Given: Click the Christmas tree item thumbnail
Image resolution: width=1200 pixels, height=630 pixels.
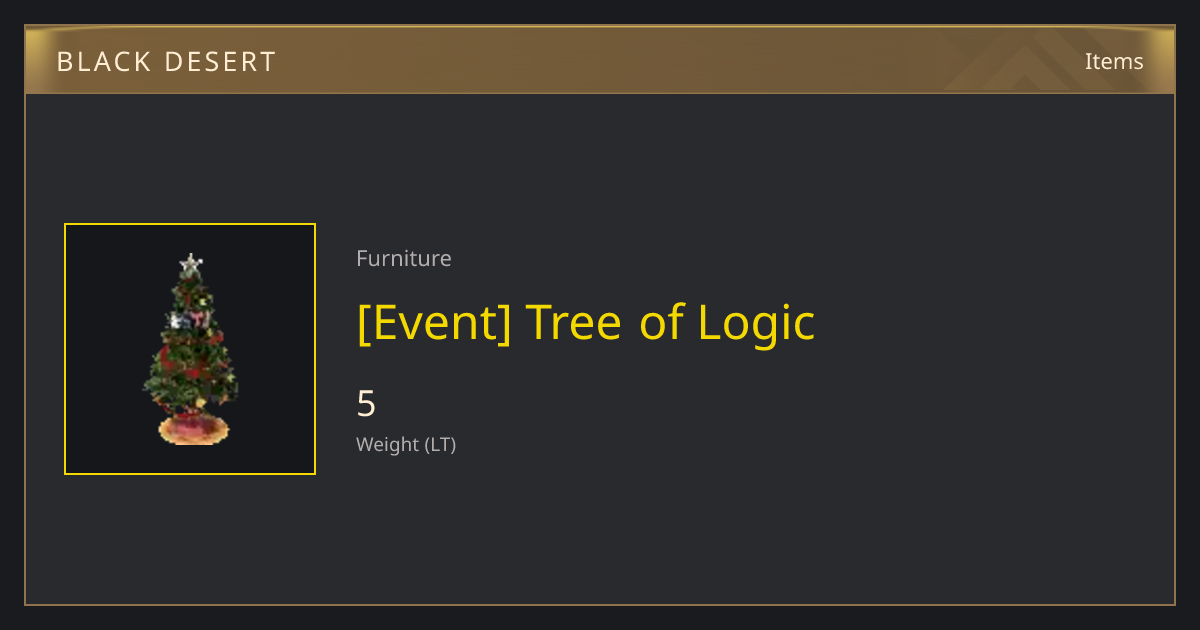Looking at the screenshot, I should pyautogui.click(x=190, y=349).
